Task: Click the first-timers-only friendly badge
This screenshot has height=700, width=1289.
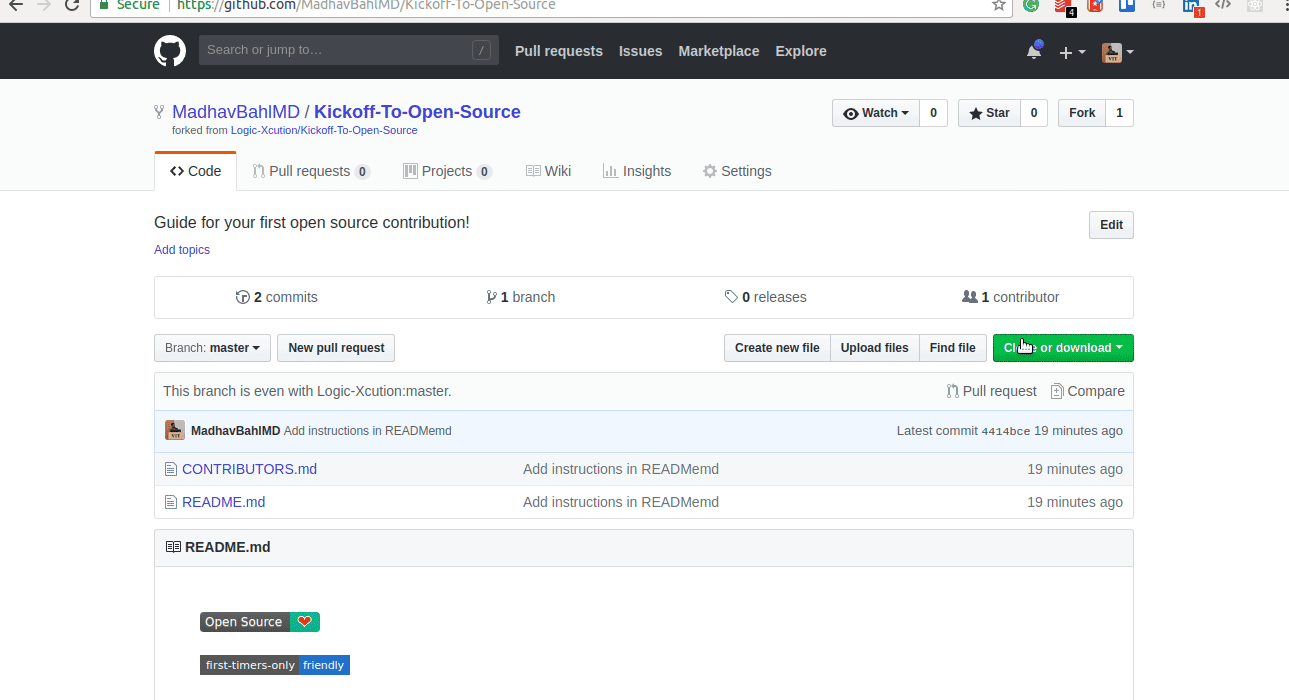Action: [275, 665]
